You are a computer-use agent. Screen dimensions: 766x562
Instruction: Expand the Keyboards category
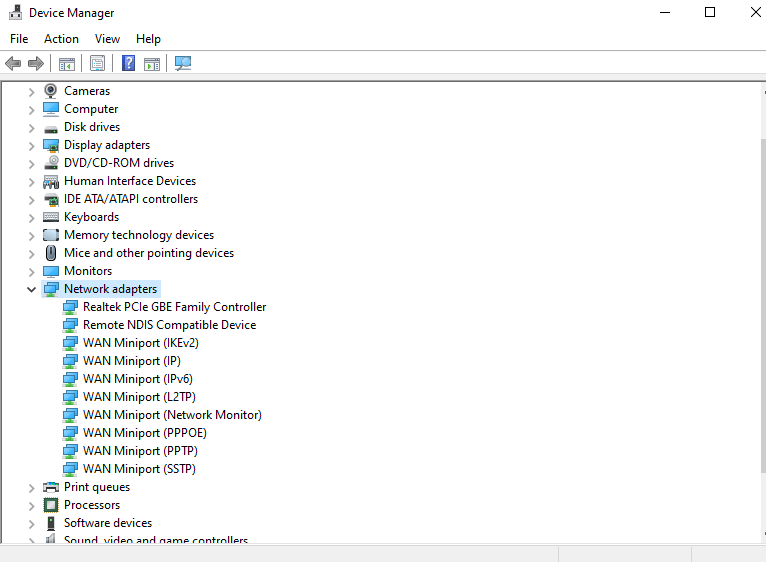pyautogui.click(x=31, y=217)
